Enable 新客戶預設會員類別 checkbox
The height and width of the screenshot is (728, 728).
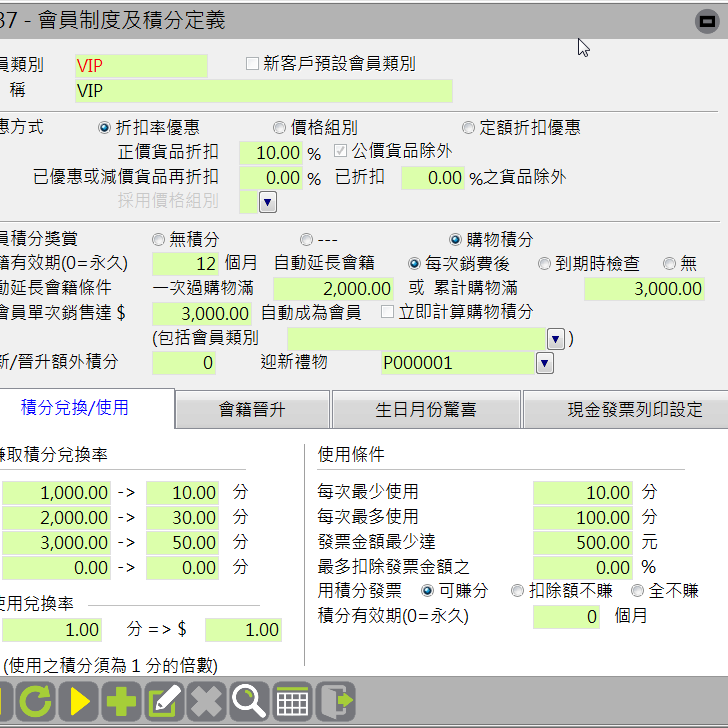pos(253,65)
